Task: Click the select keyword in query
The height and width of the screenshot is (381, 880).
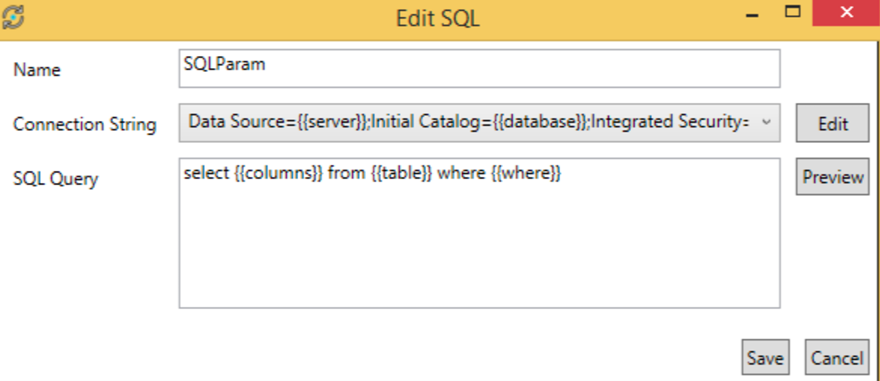Action: tap(205, 174)
